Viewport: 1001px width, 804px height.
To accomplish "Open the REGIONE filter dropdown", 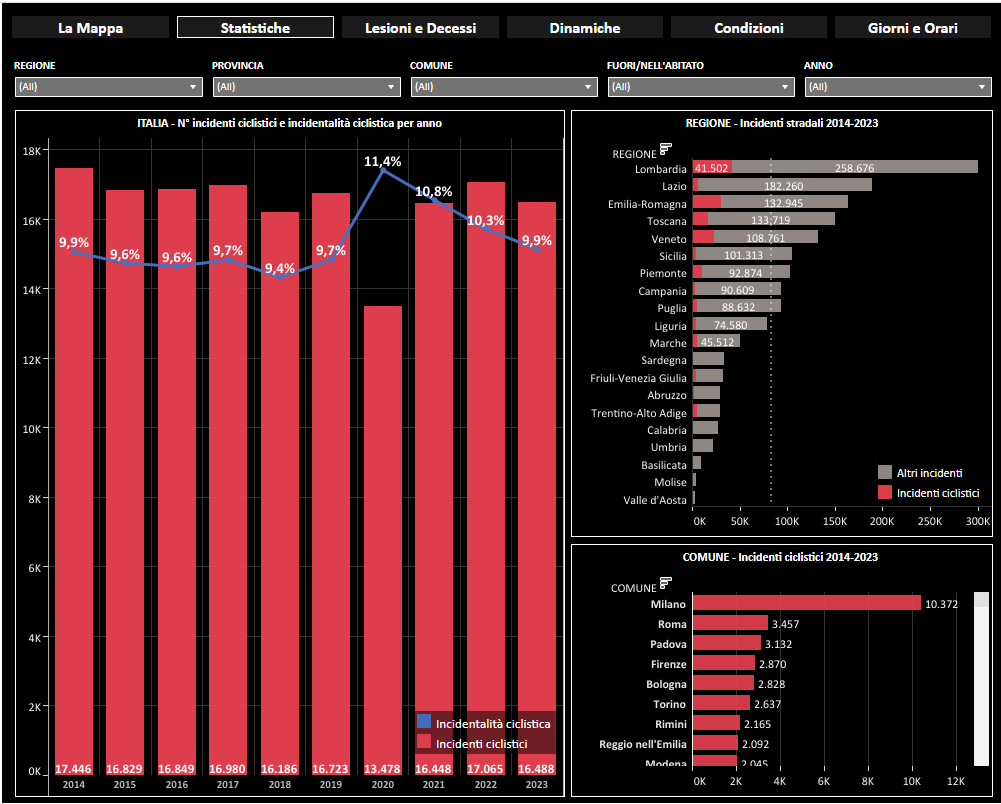I will [109, 87].
